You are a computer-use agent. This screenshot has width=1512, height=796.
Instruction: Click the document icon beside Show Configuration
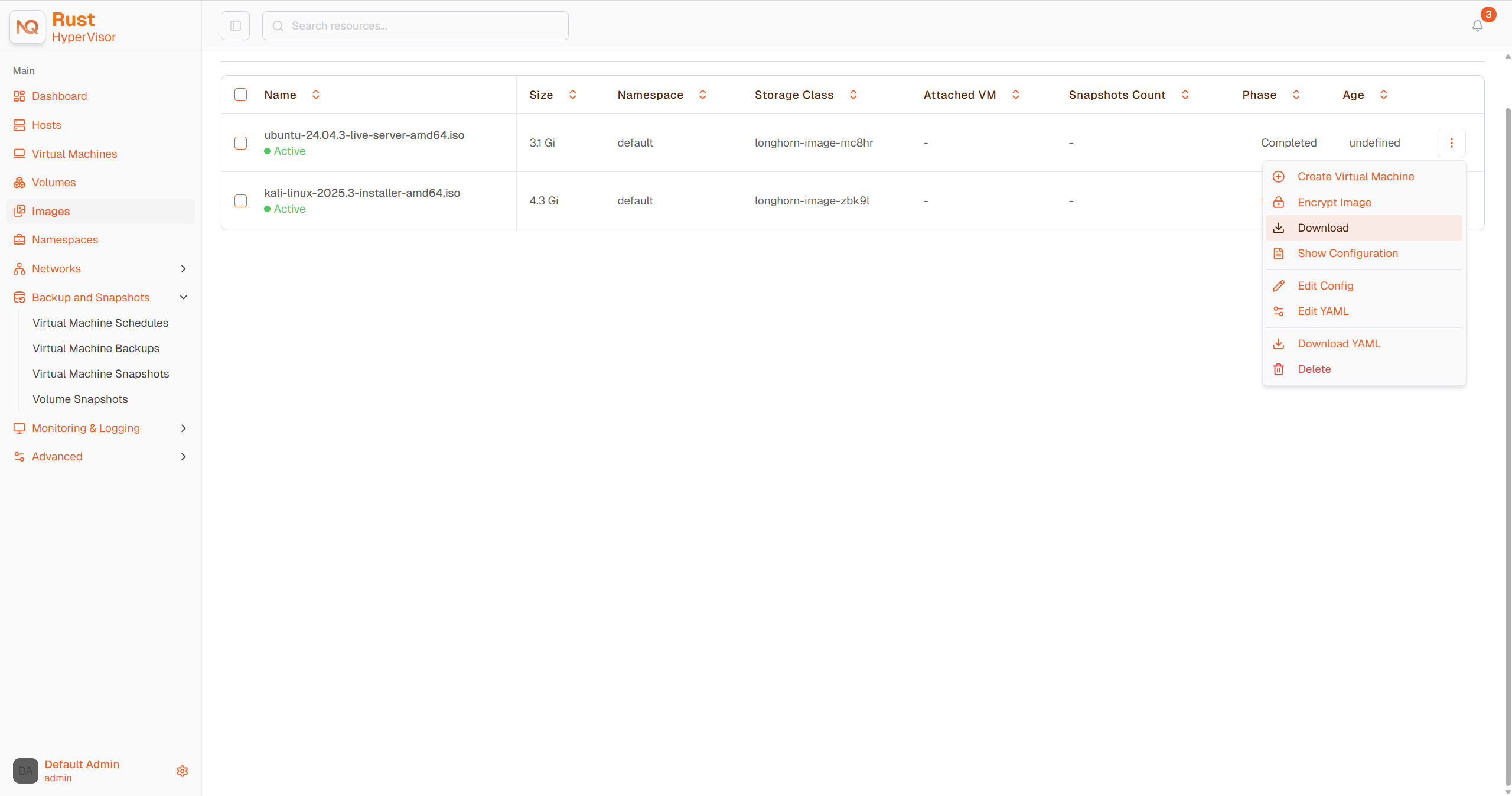point(1279,254)
